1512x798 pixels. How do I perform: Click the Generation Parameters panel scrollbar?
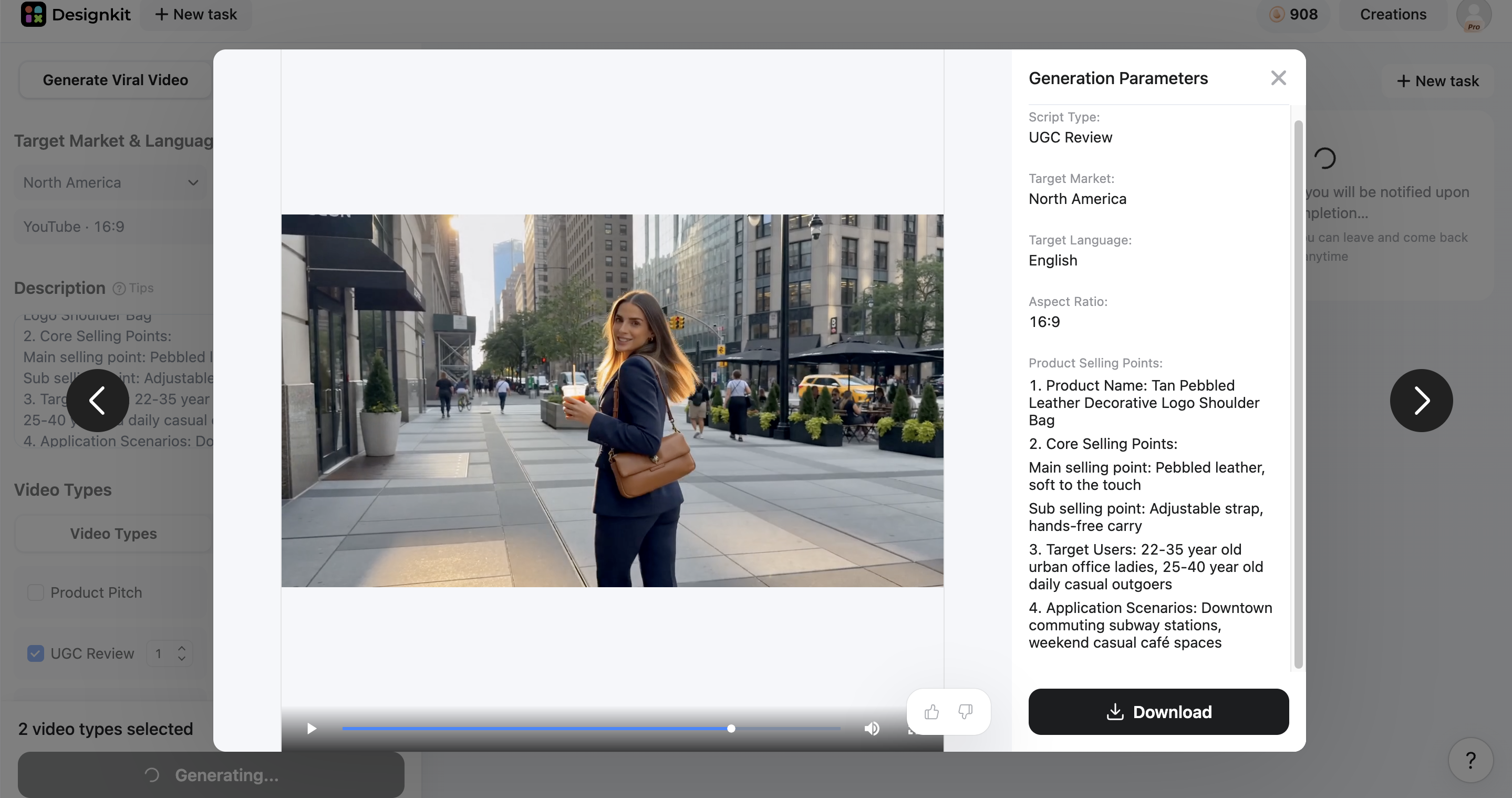coord(1298,394)
